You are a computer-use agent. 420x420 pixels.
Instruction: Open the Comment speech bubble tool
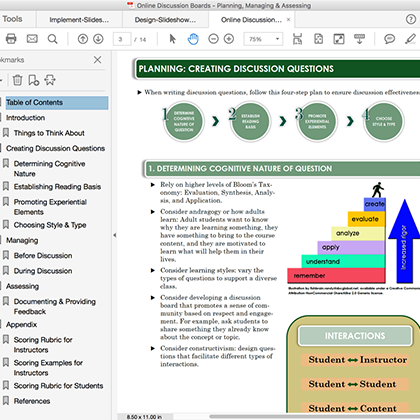pyautogui.click(x=389, y=39)
